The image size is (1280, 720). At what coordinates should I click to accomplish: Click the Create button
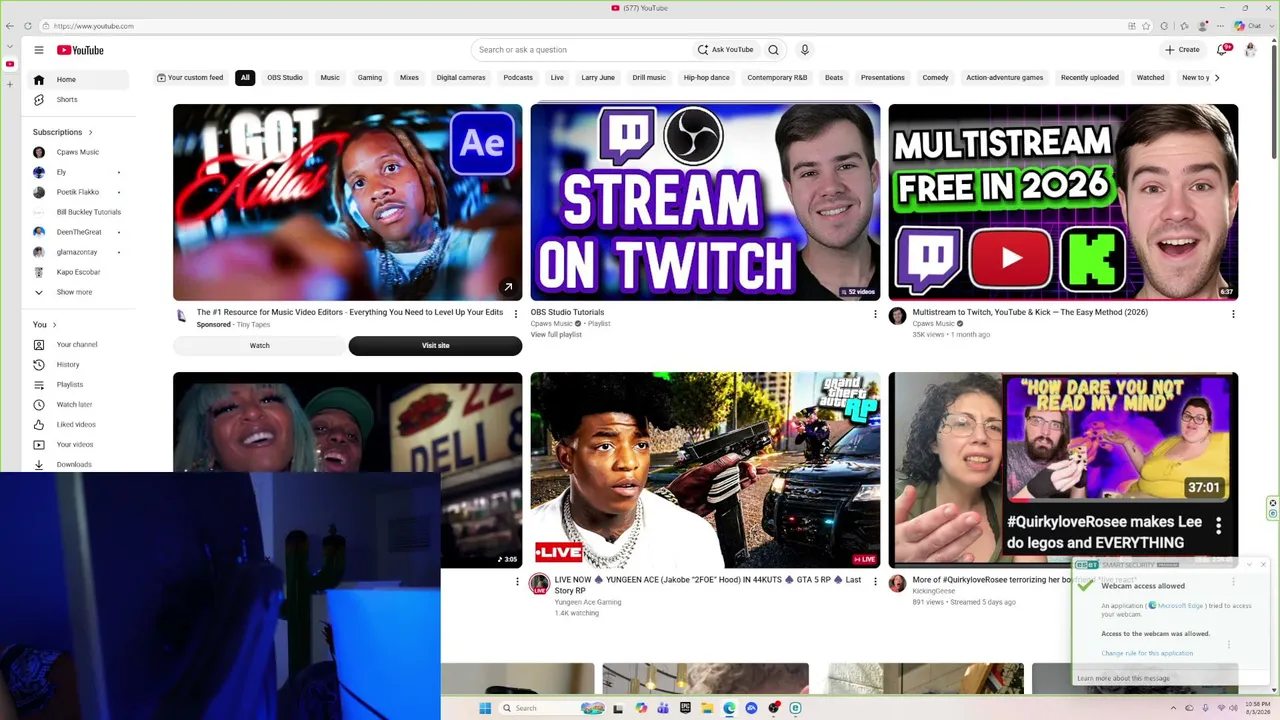1182,50
